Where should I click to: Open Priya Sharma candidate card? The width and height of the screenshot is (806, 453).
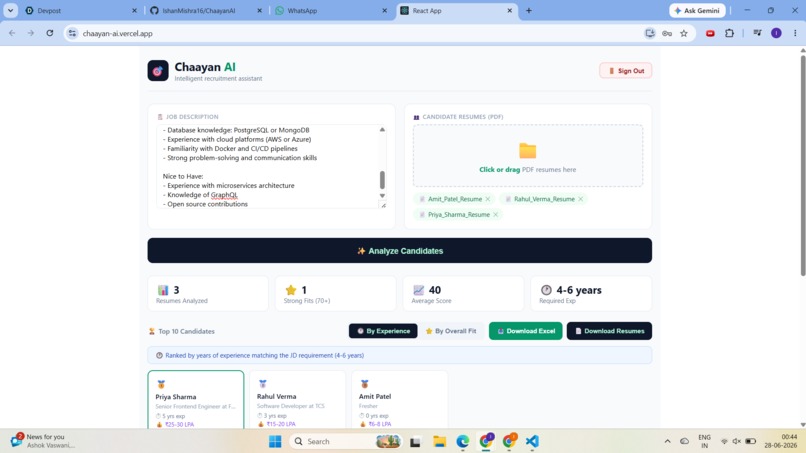(196, 400)
